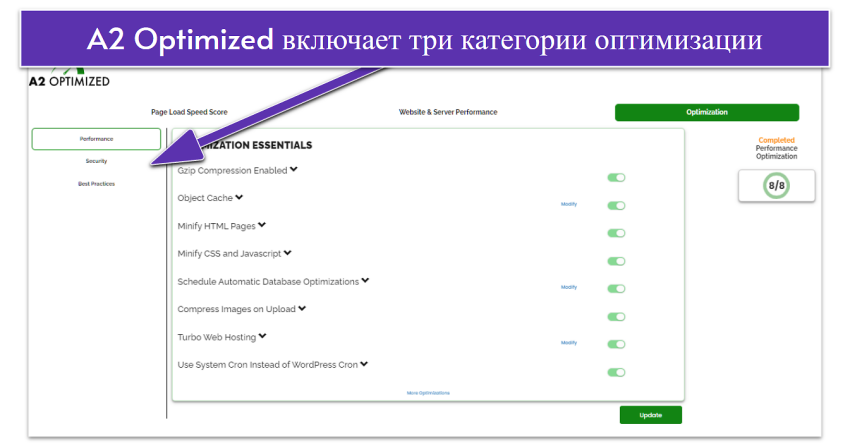Click the Object Cache label
This screenshot has width=850, height=446.
click(x=205, y=198)
